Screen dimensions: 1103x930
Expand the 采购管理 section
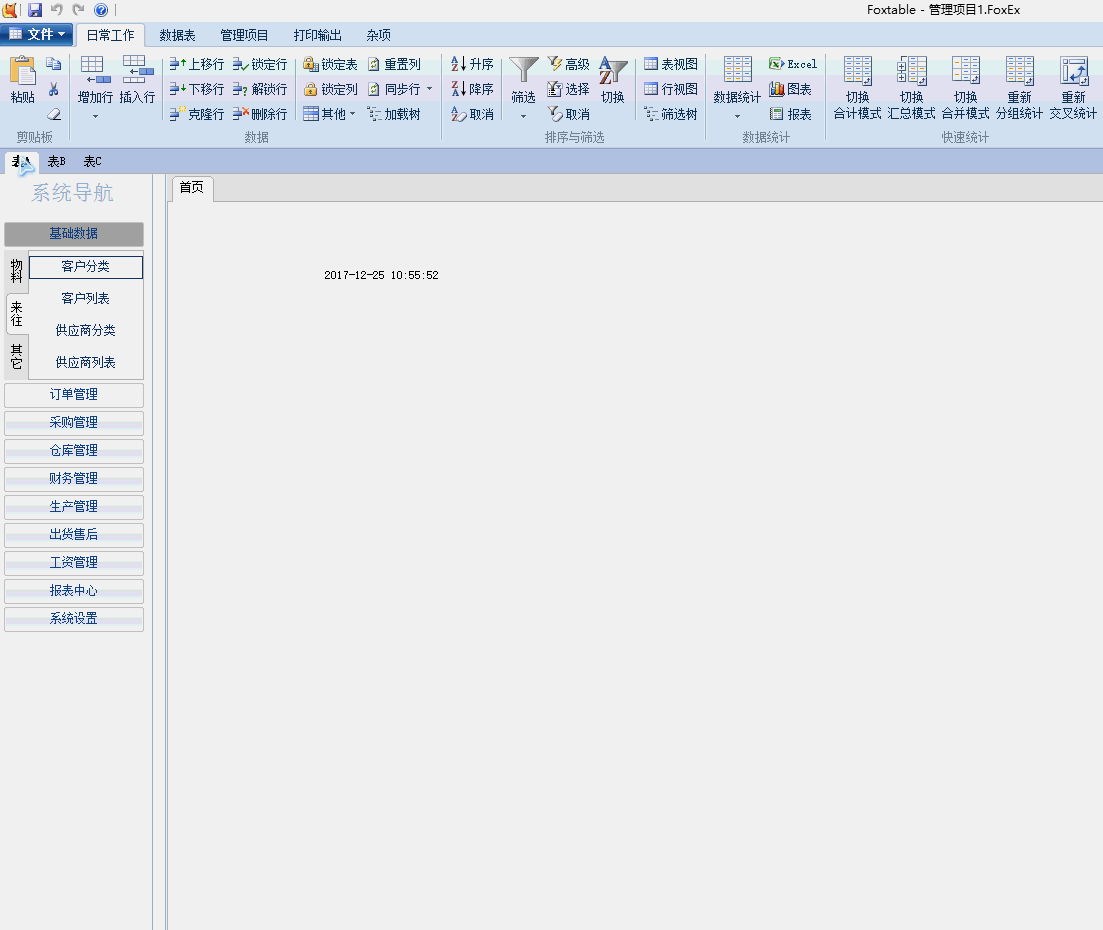tap(74, 423)
